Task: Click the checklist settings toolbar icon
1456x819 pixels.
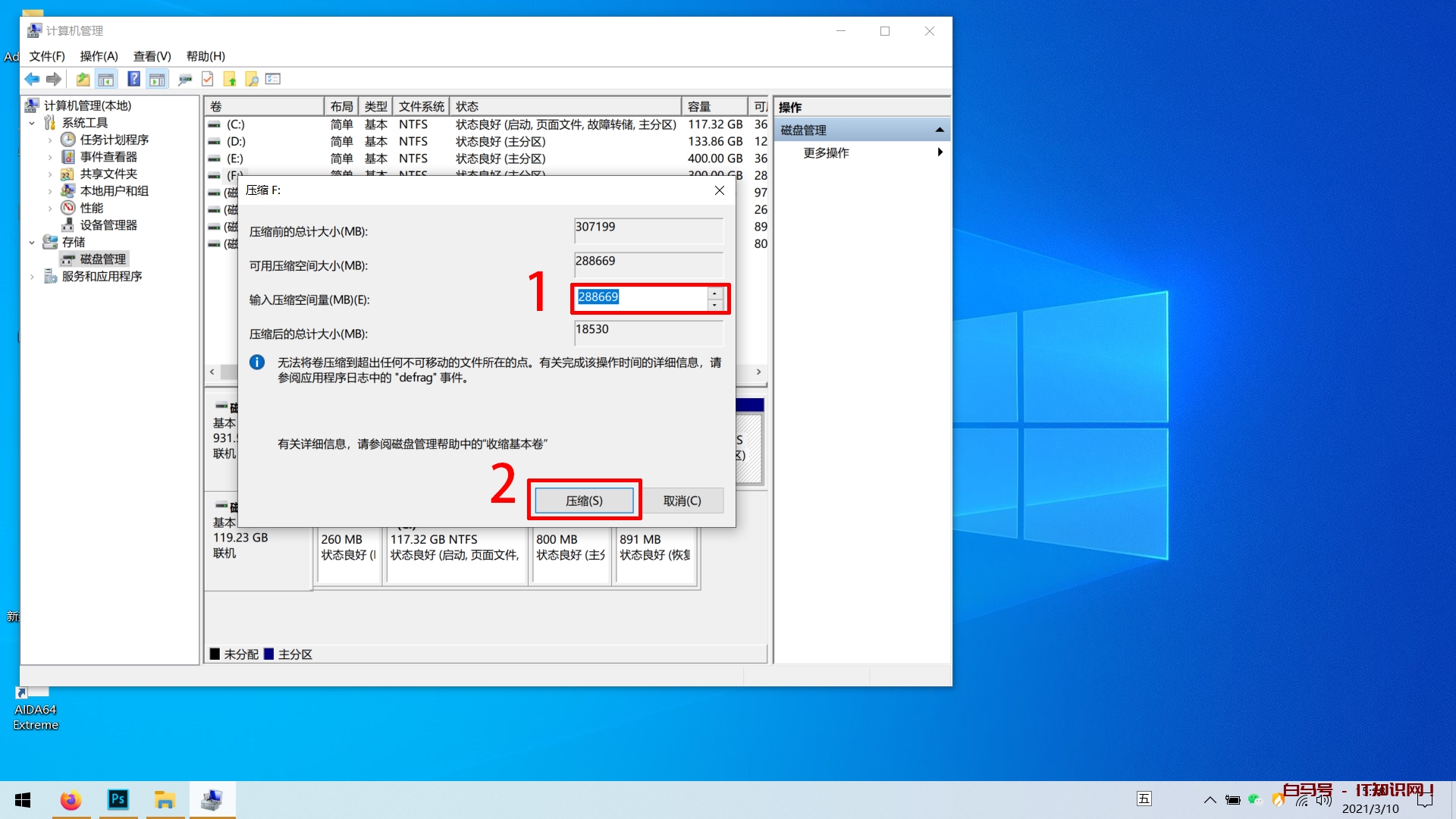Action: pos(273,79)
